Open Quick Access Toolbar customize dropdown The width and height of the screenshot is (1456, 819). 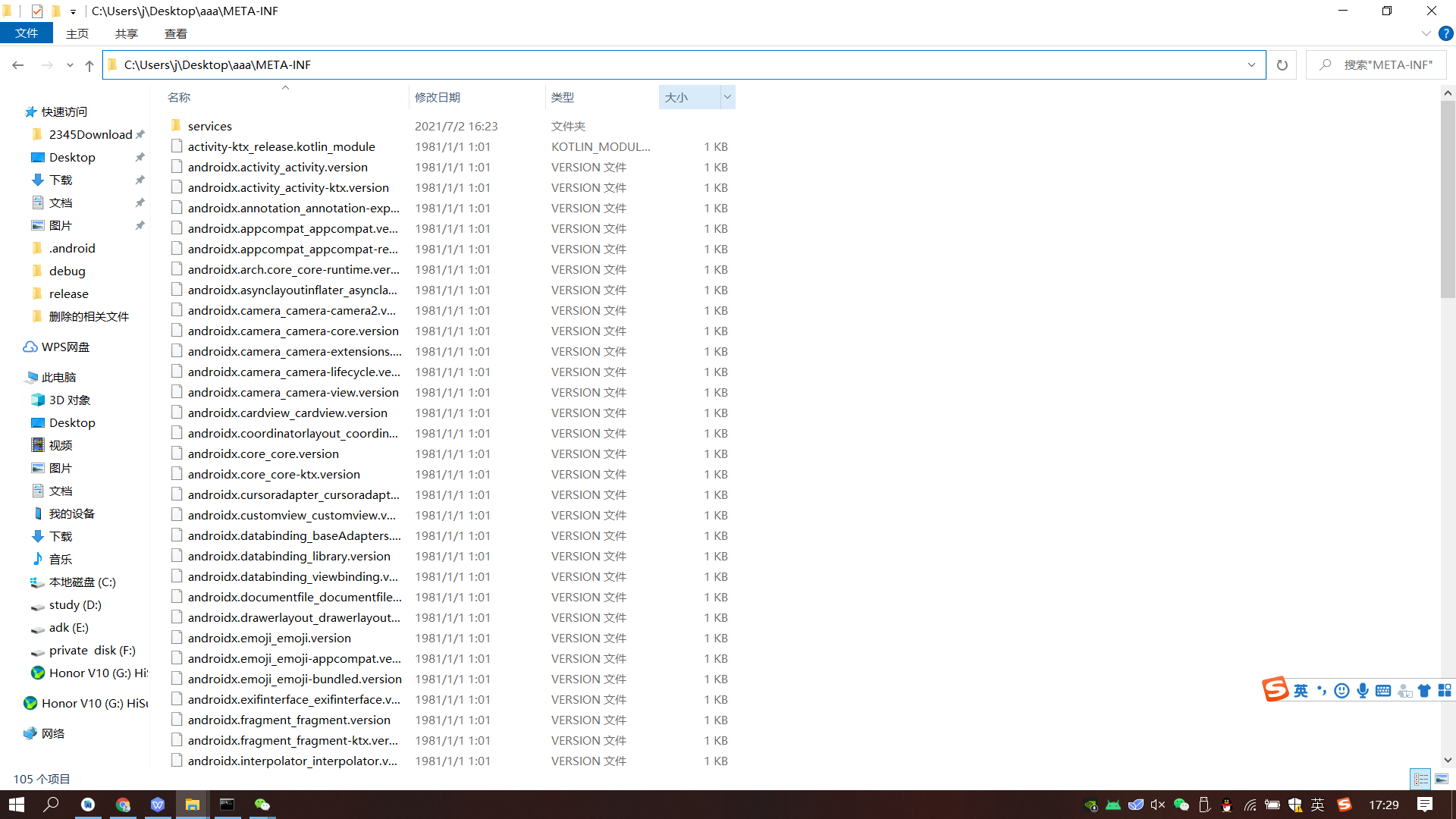click(x=73, y=11)
